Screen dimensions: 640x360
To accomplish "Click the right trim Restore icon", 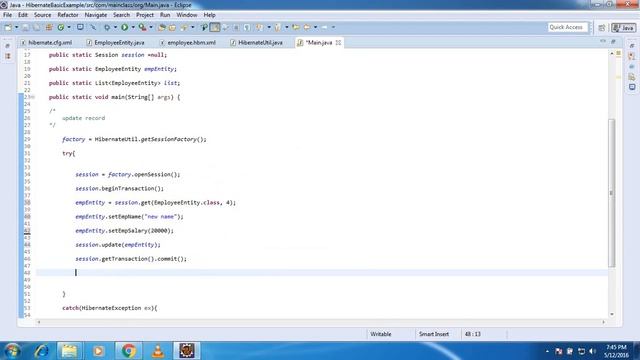I will 632,46.
